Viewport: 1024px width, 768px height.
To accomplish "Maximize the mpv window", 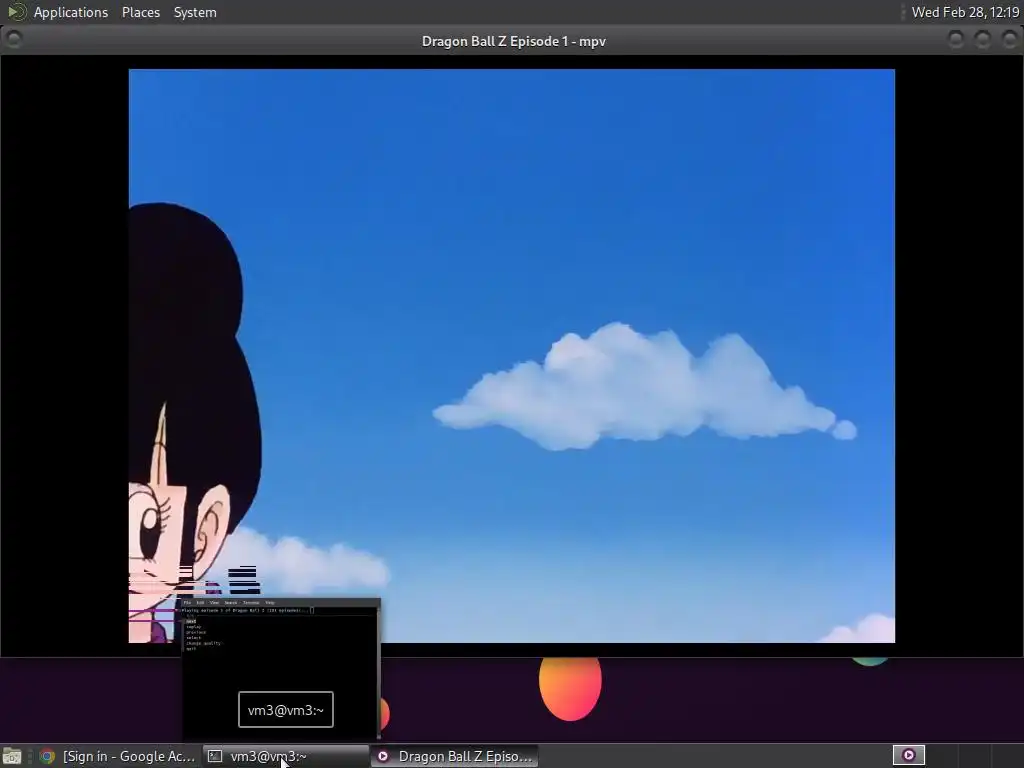I will coord(982,40).
